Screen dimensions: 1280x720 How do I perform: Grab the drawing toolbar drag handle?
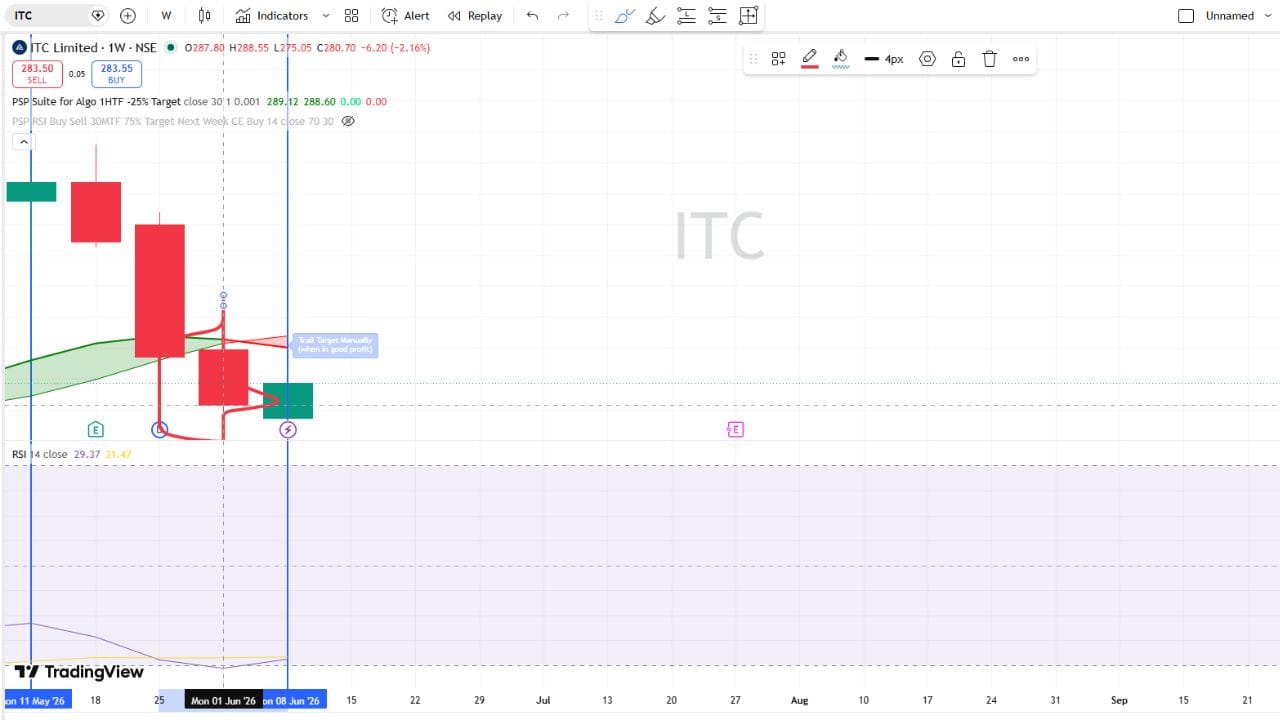coord(753,59)
